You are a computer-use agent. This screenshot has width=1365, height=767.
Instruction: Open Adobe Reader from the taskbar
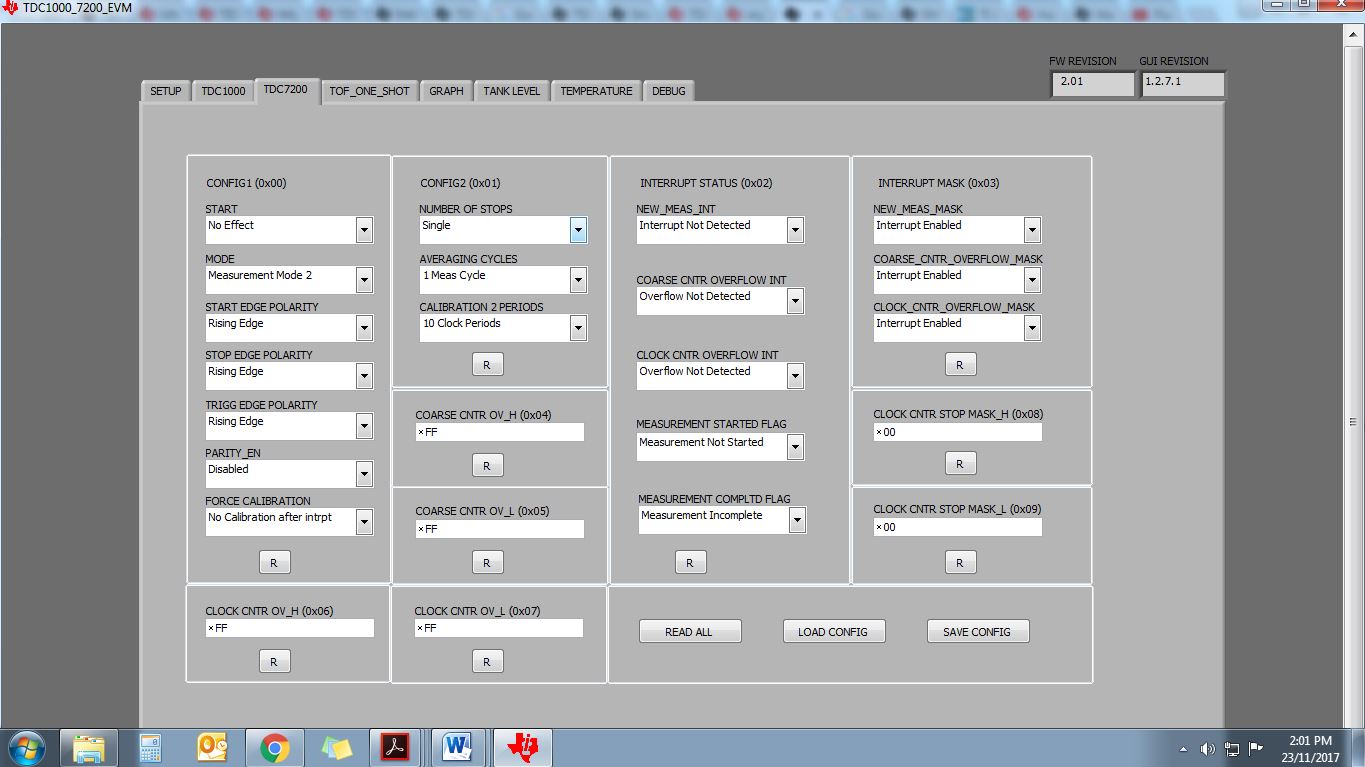[x=396, y=748]
